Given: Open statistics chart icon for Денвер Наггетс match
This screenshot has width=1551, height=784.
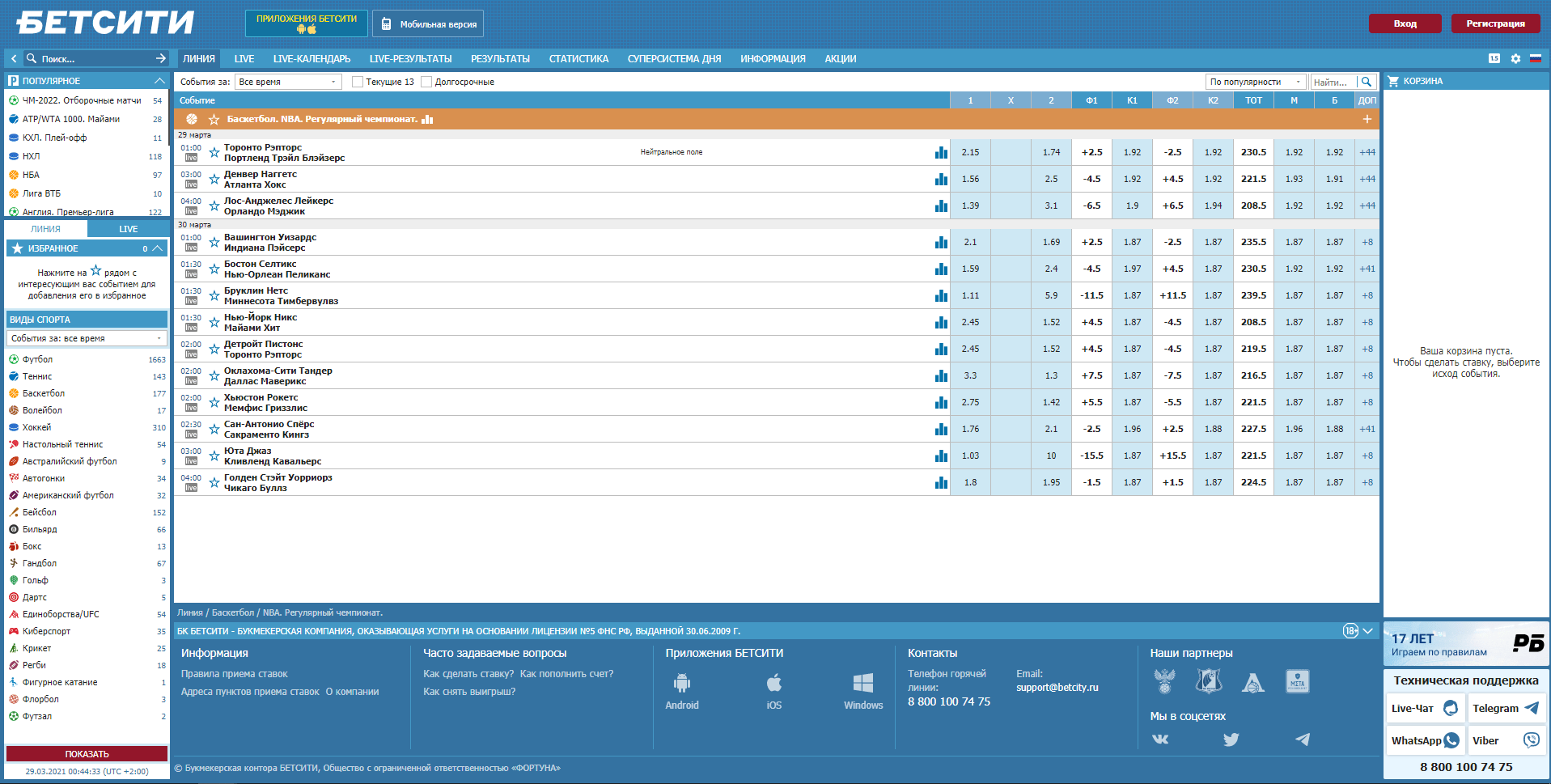Looking at the screenshot, I should pyautogui.click(x=941, y=179).
